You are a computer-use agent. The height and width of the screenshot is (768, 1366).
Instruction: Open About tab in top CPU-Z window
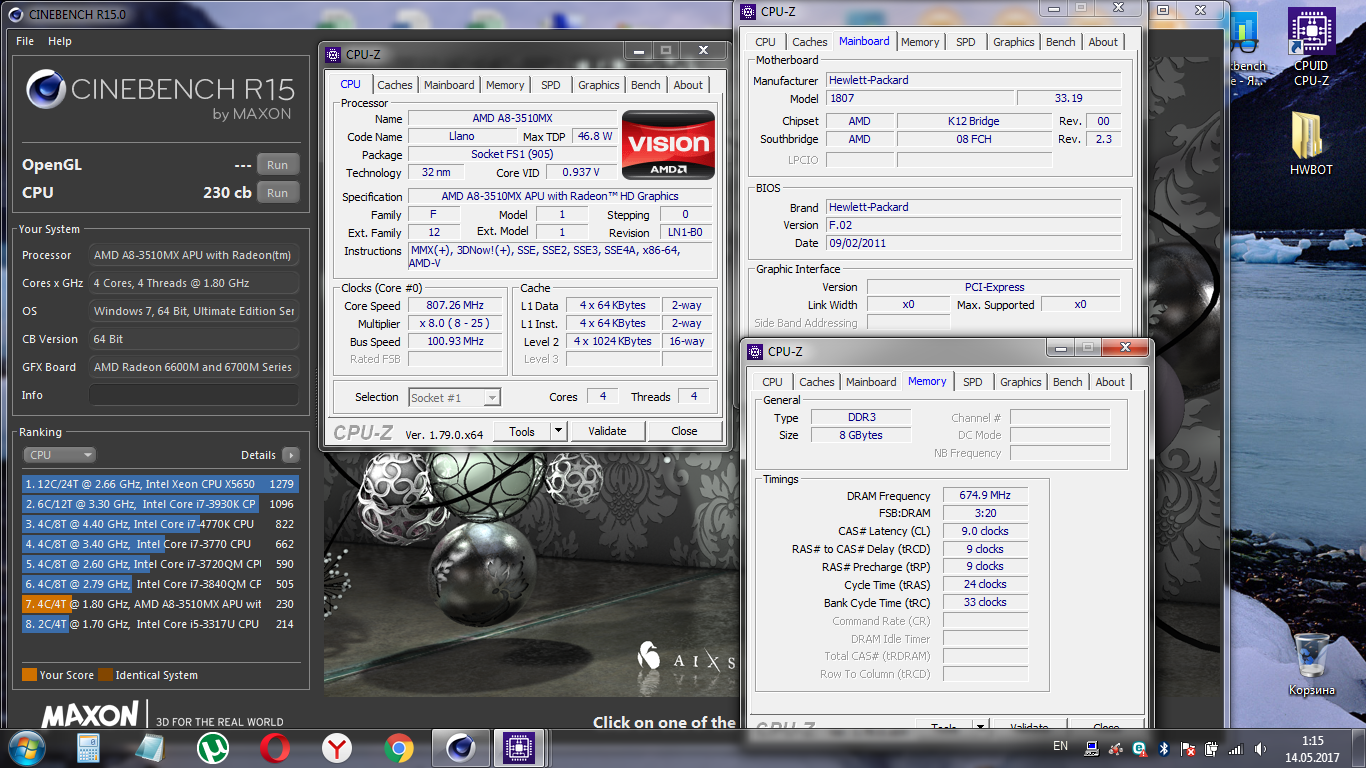pyautogui.click(x=1103, y=42)
